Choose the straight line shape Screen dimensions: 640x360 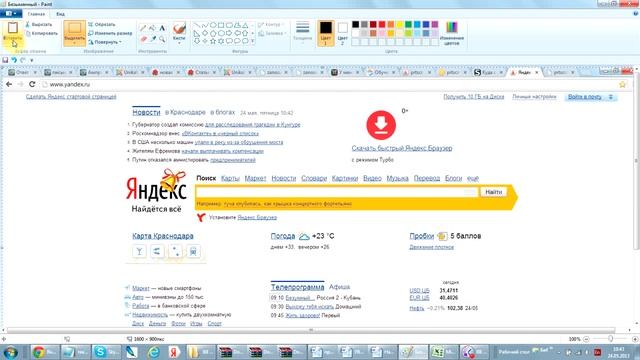[197, 25]
